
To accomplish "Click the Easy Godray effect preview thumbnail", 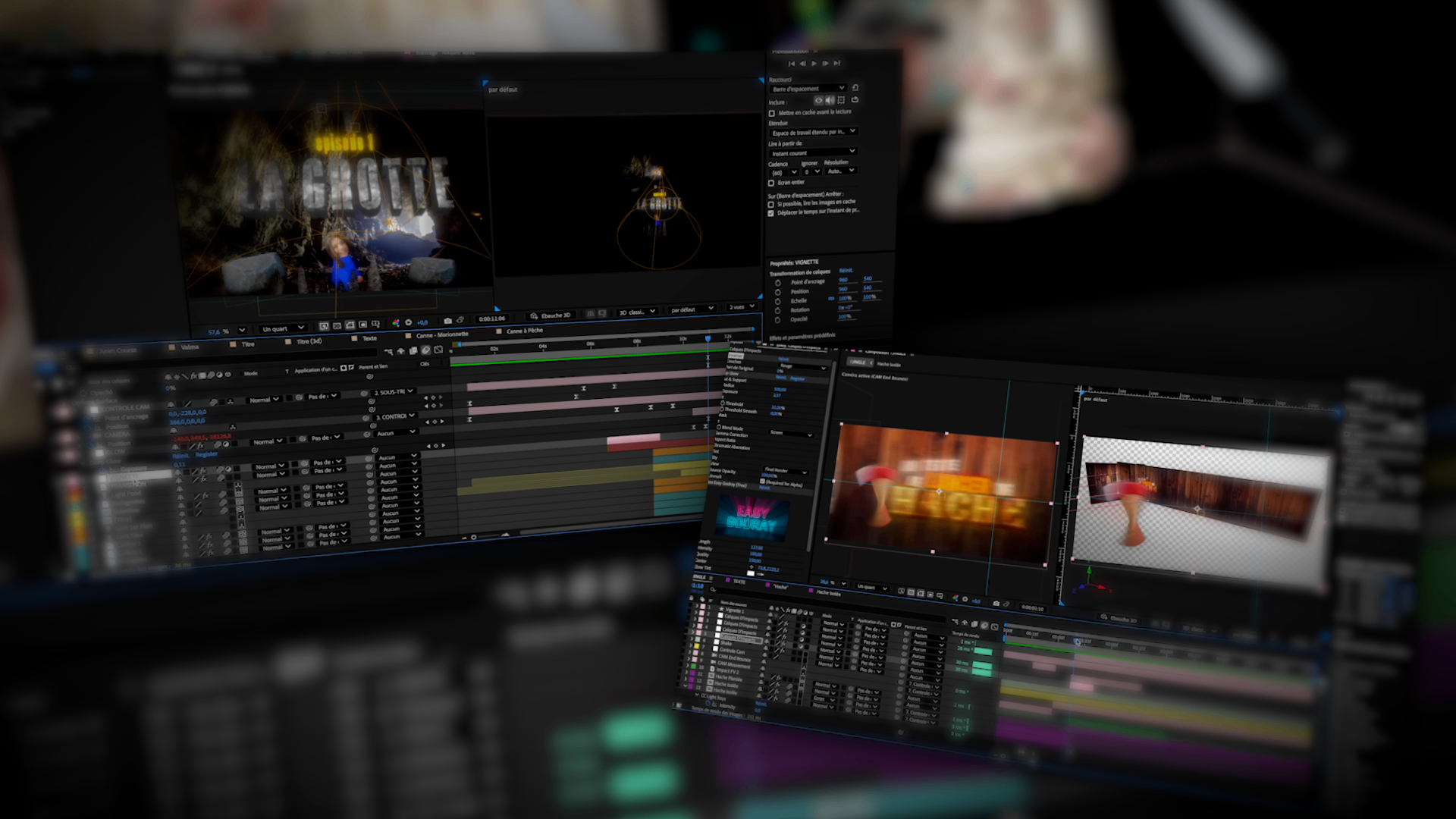I will (x=751, y=516).
